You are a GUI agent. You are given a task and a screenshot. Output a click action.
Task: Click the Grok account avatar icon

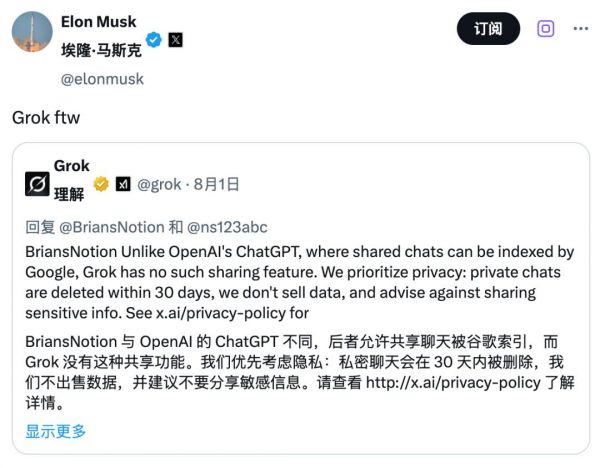37,184
